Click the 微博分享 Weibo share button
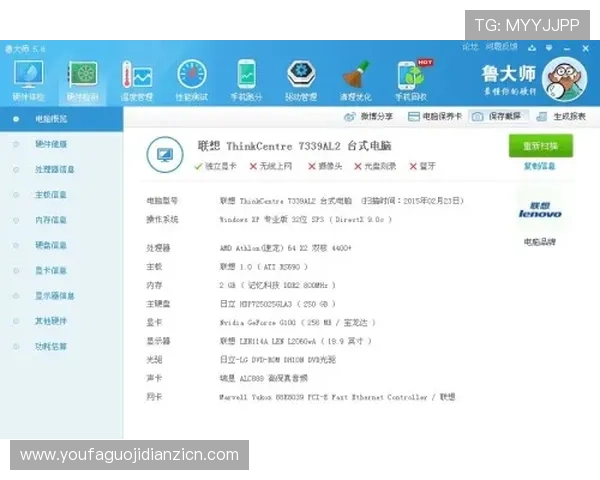Image resolution: width=600 pixels, height=480 pixels. tap(371, 117)
